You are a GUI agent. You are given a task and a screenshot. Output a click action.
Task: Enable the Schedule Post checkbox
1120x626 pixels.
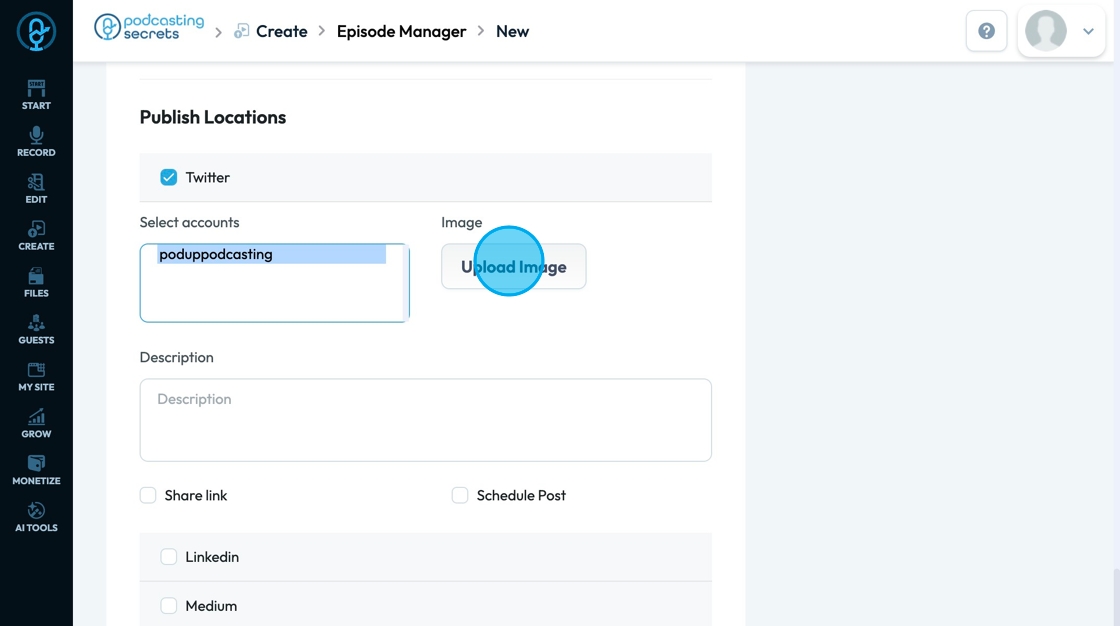[x=460, y=495]
